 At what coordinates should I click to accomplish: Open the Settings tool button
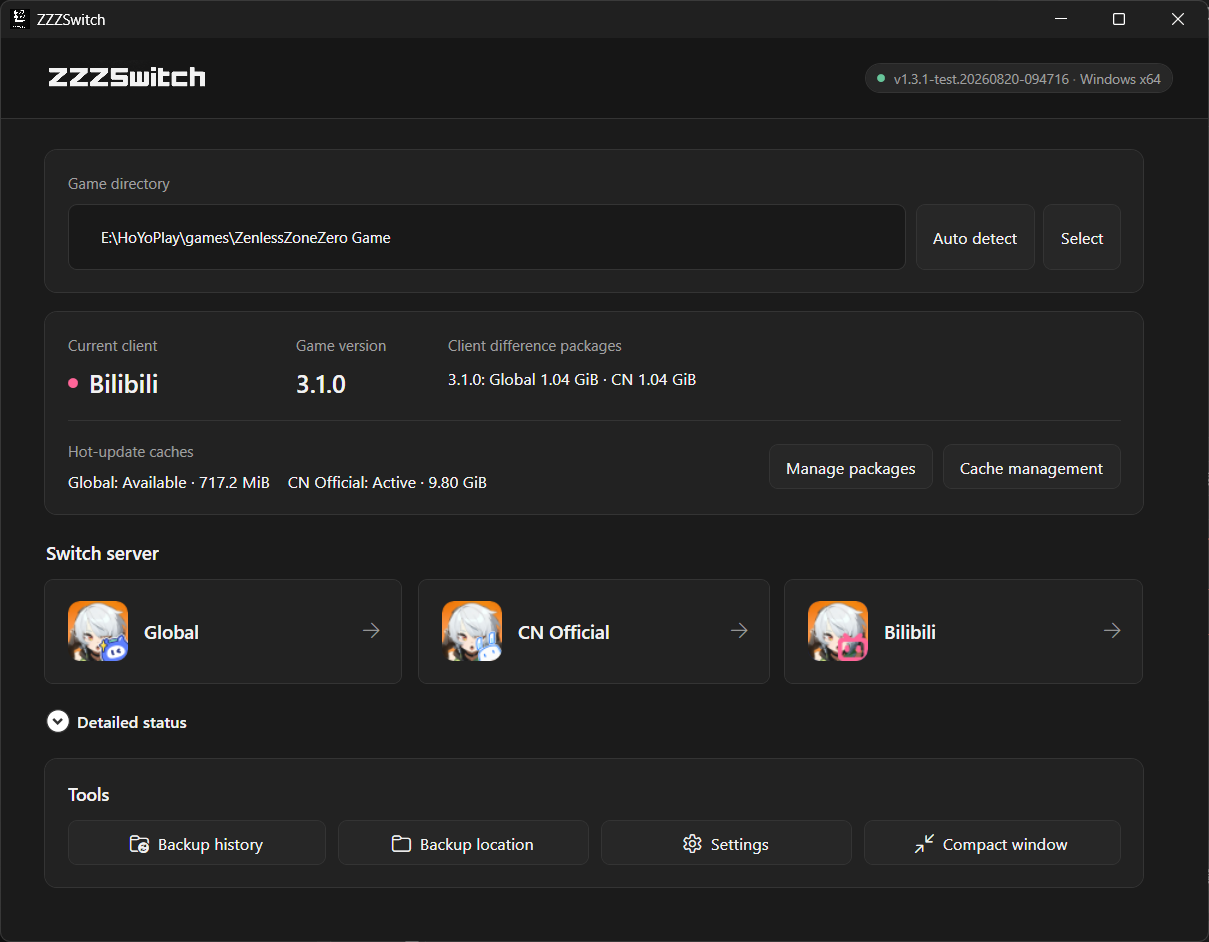pos(726,843)
